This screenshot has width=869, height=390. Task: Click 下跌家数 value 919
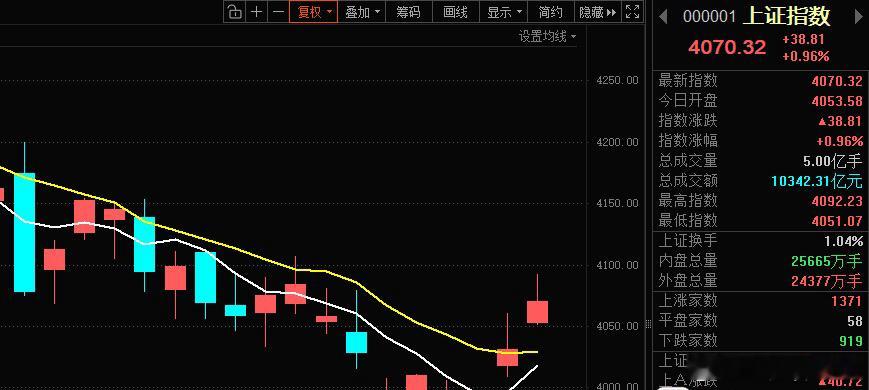851,341
